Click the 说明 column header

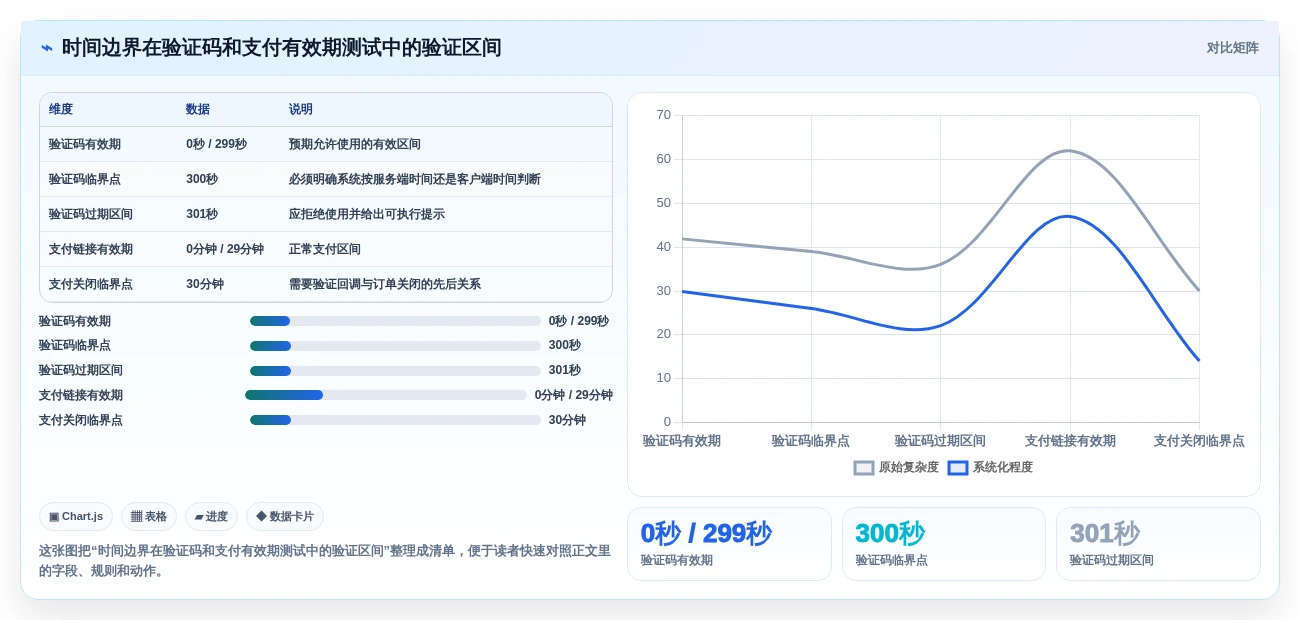click(x=301, y=110)
